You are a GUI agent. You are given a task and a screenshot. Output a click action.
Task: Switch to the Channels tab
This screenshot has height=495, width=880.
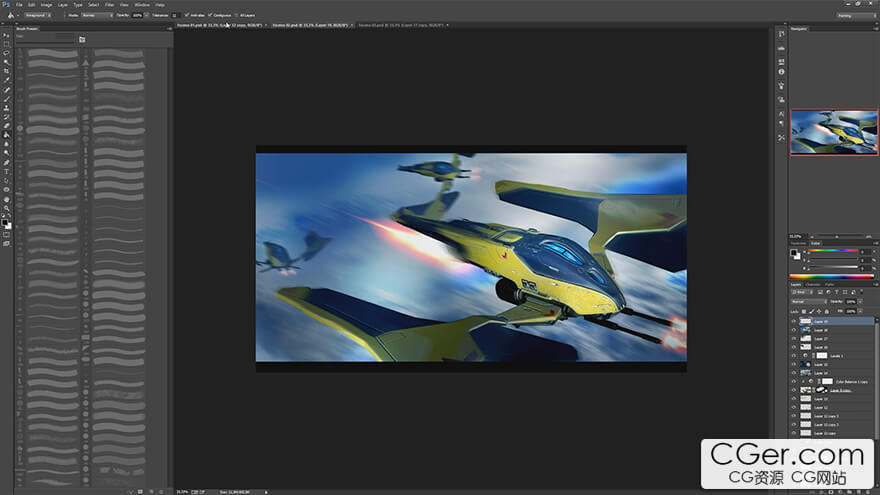(x=813, y=285)
